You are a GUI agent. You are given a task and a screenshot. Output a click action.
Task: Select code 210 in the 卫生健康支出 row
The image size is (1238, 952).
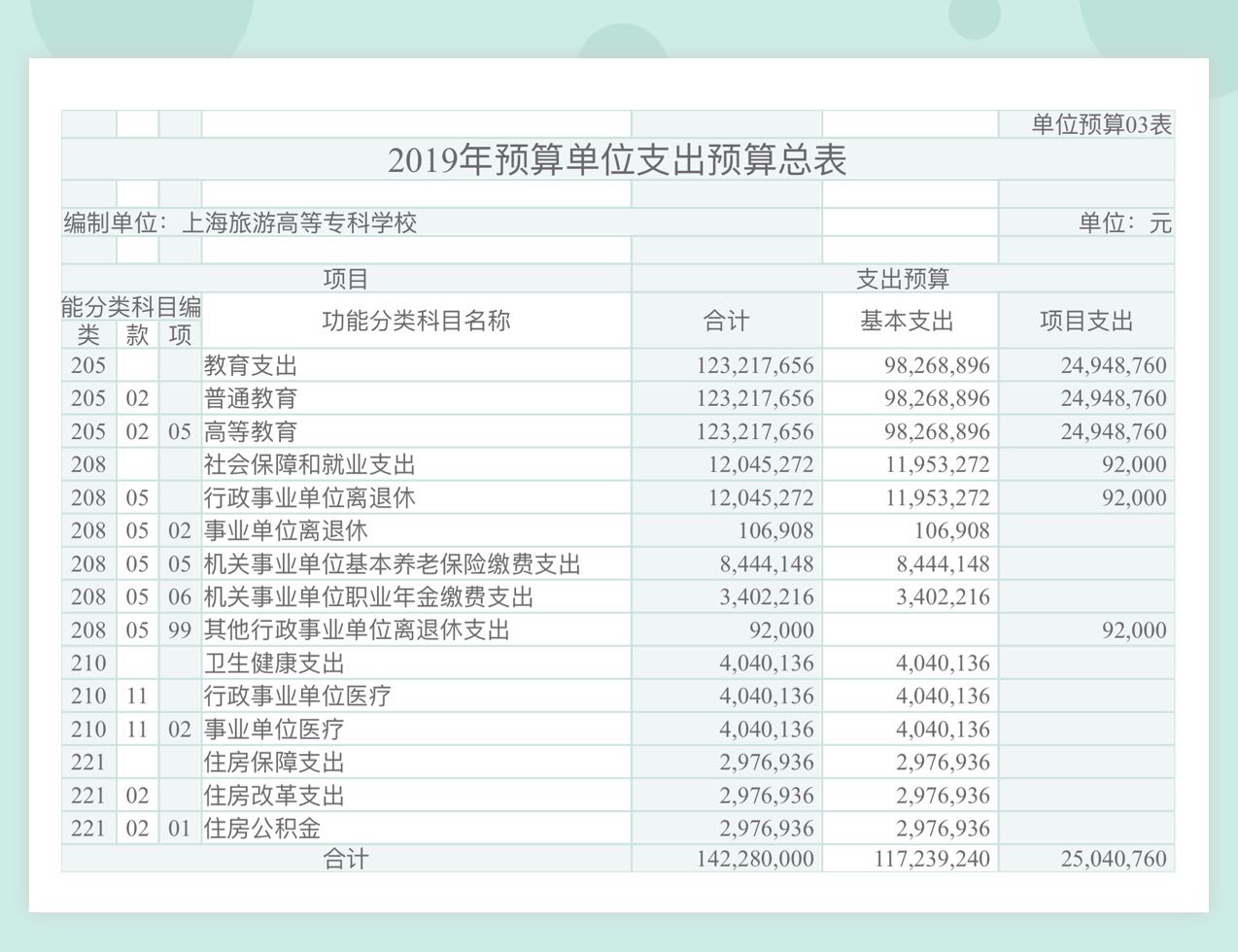click(88, 663)
